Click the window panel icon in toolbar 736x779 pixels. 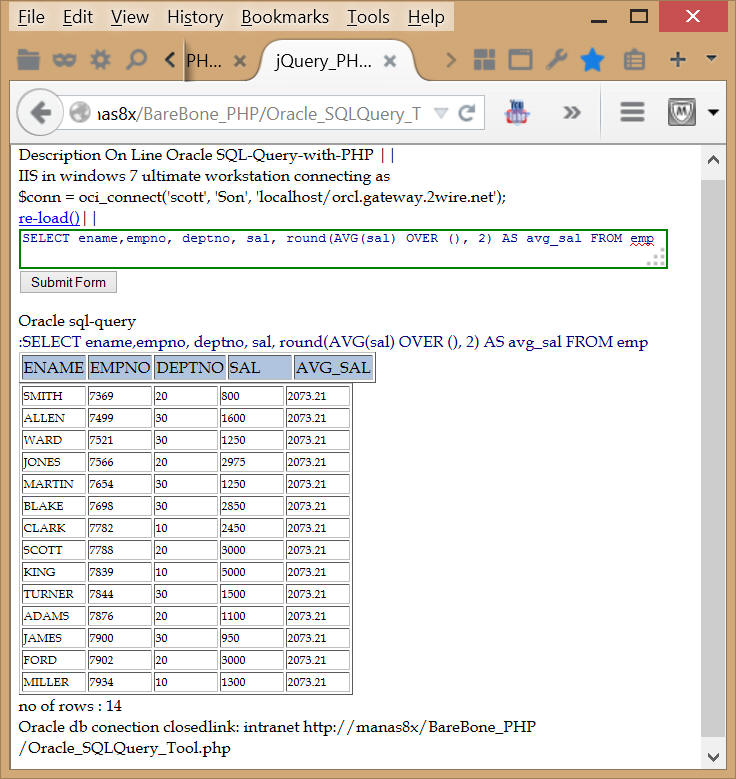coord(520,60)
